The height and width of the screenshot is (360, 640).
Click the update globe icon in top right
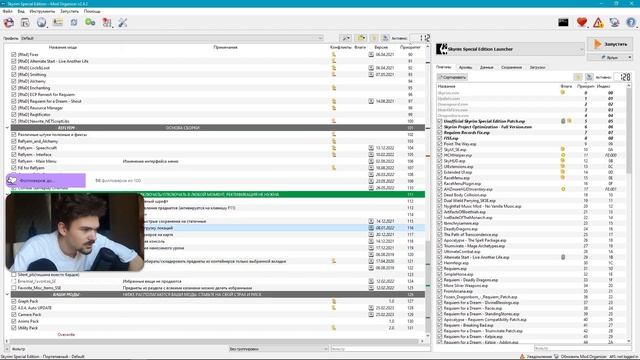[x=614, y=23]
